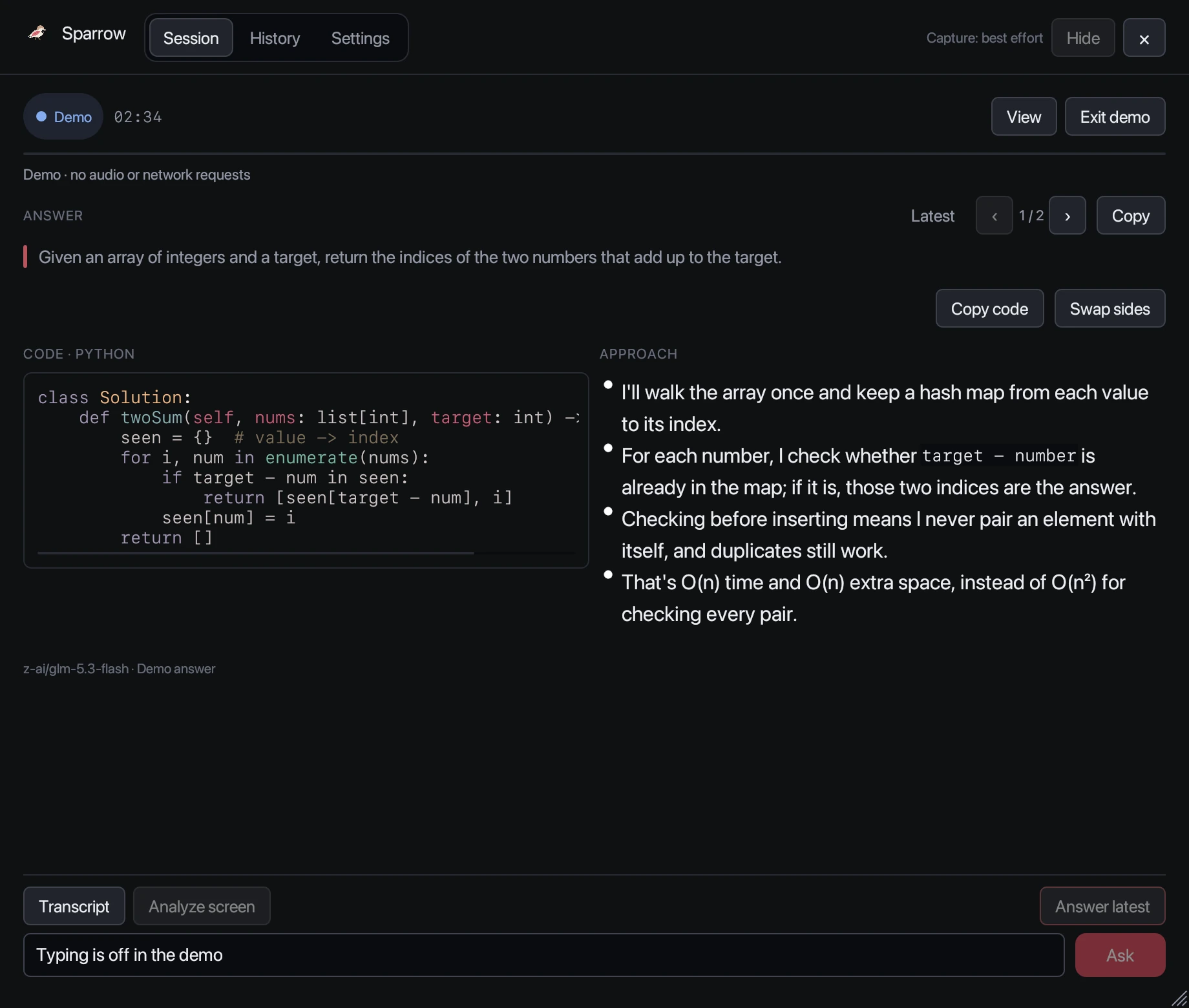Click the blue Demo status pill
Screen dimensions: 1189x1008
(63, 117)
